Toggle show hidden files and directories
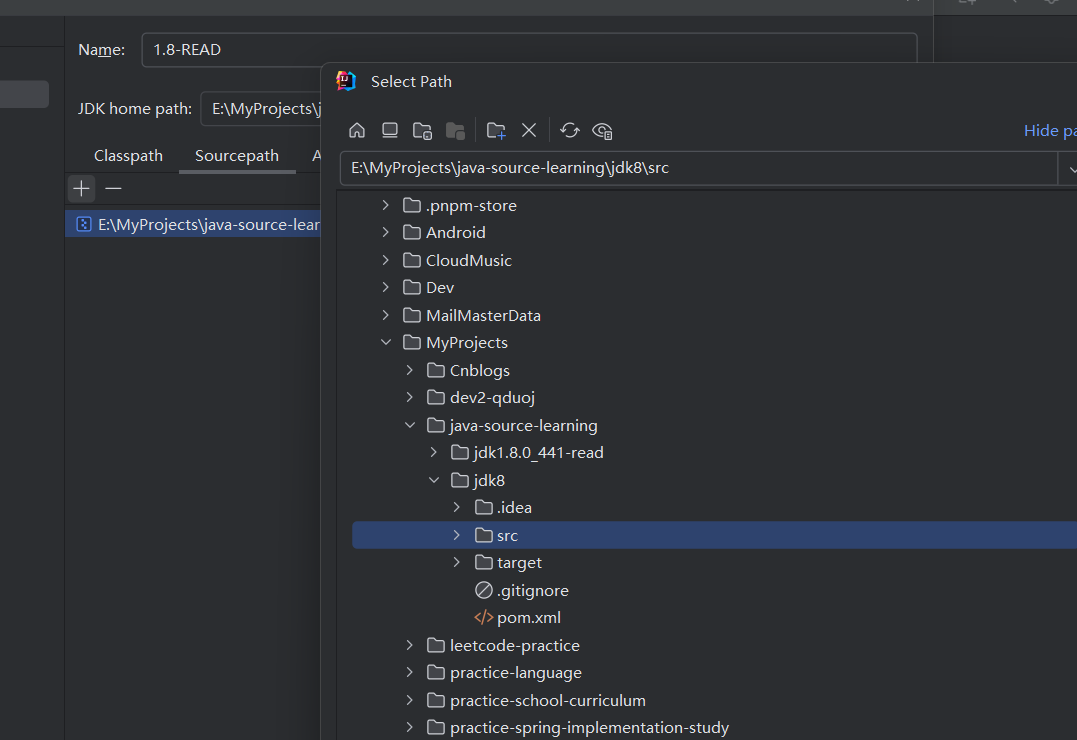This screenshot has height=740, width=1077. click(602, 130)
